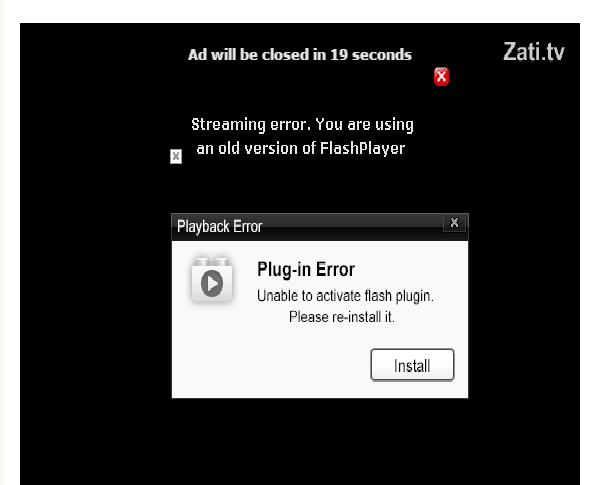
Task: Click the Zati.tv logo
Action: pyautogui.click(x=533, y=52)
